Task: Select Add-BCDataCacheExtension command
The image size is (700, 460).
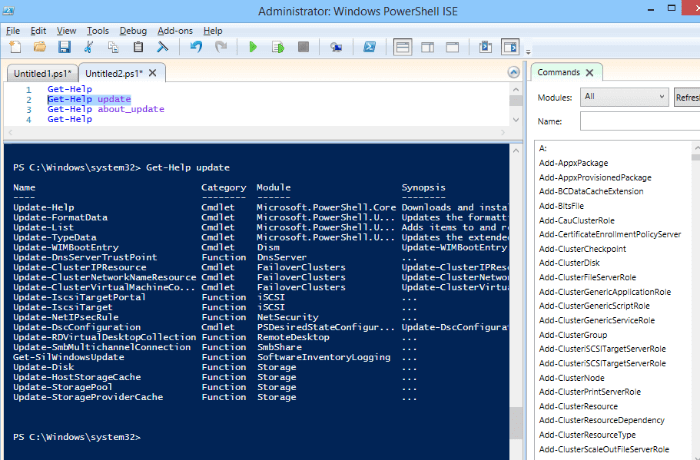Action: point(591,191)
